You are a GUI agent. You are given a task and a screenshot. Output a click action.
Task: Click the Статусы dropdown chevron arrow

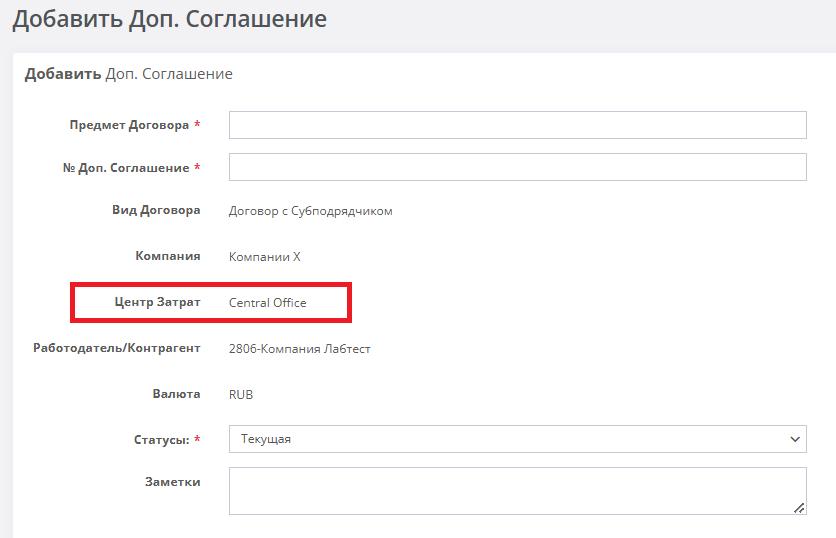click(794, 439)
